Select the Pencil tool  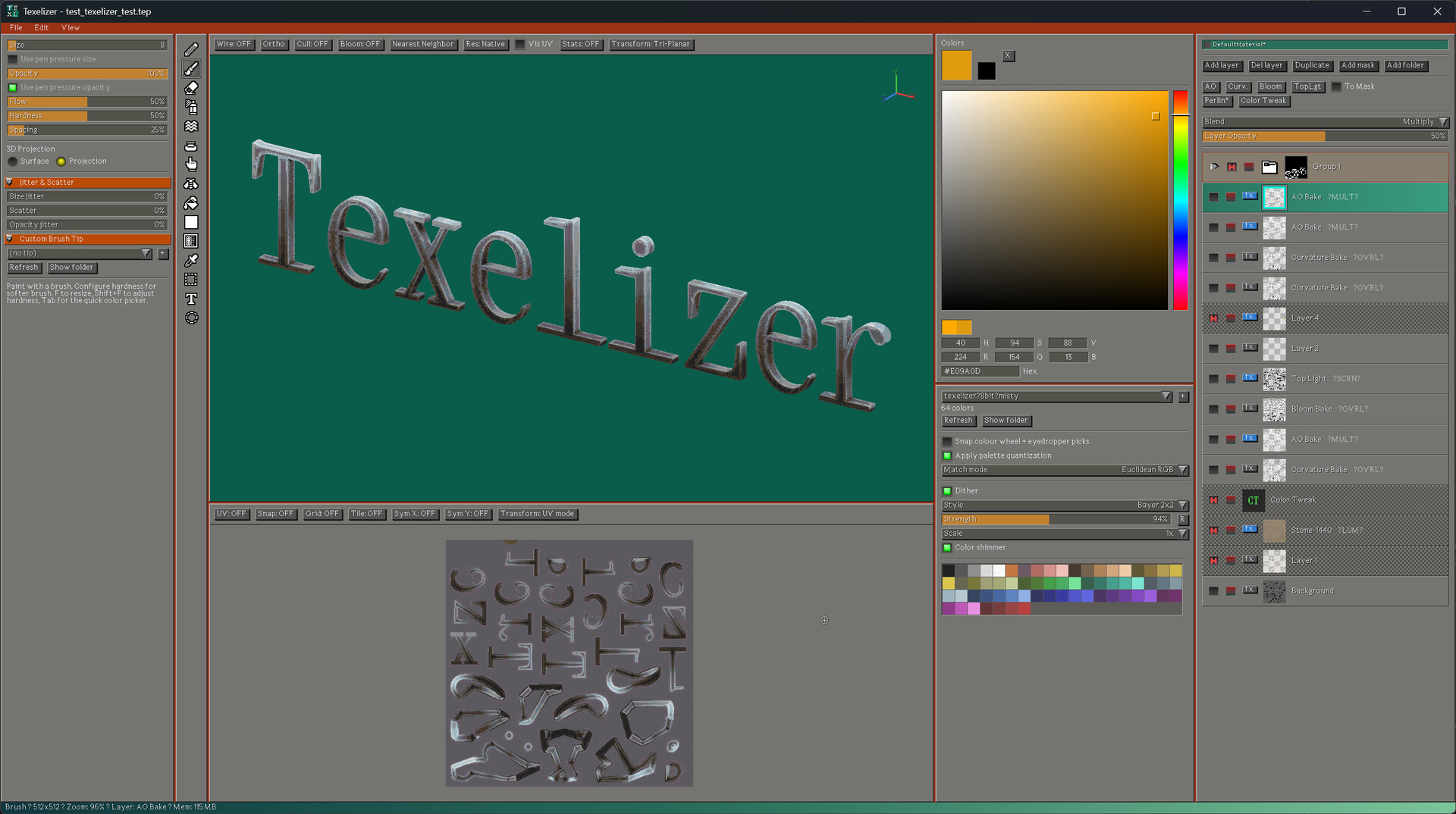191,49
